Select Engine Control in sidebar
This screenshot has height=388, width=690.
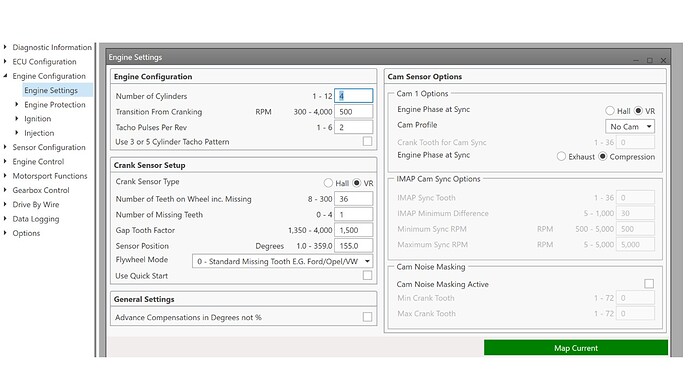pos(38,162)
